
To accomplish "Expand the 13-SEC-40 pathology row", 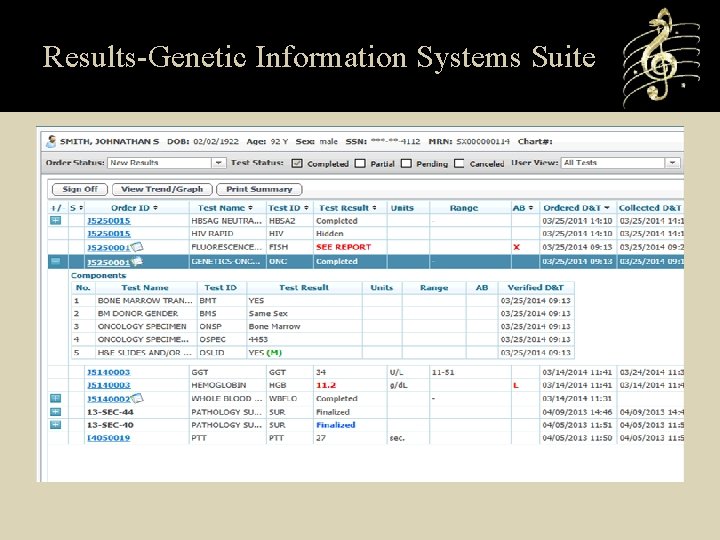I will click(56, 425).
